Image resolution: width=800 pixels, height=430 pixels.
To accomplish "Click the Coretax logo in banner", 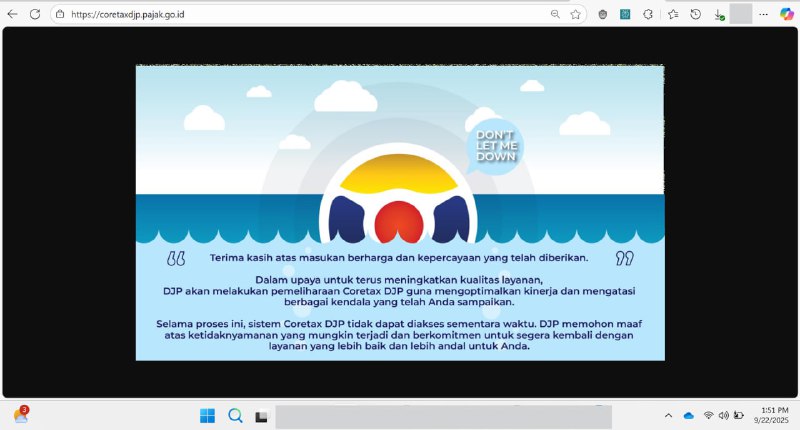I will point(399,202).
